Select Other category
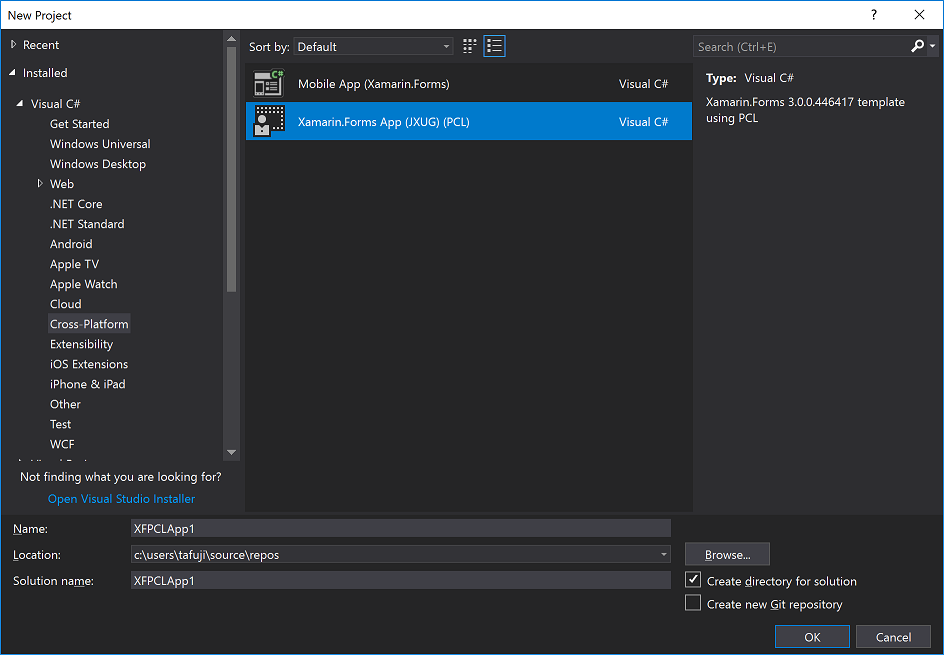The width and height of the screenshot is (944, 655). 65,404
